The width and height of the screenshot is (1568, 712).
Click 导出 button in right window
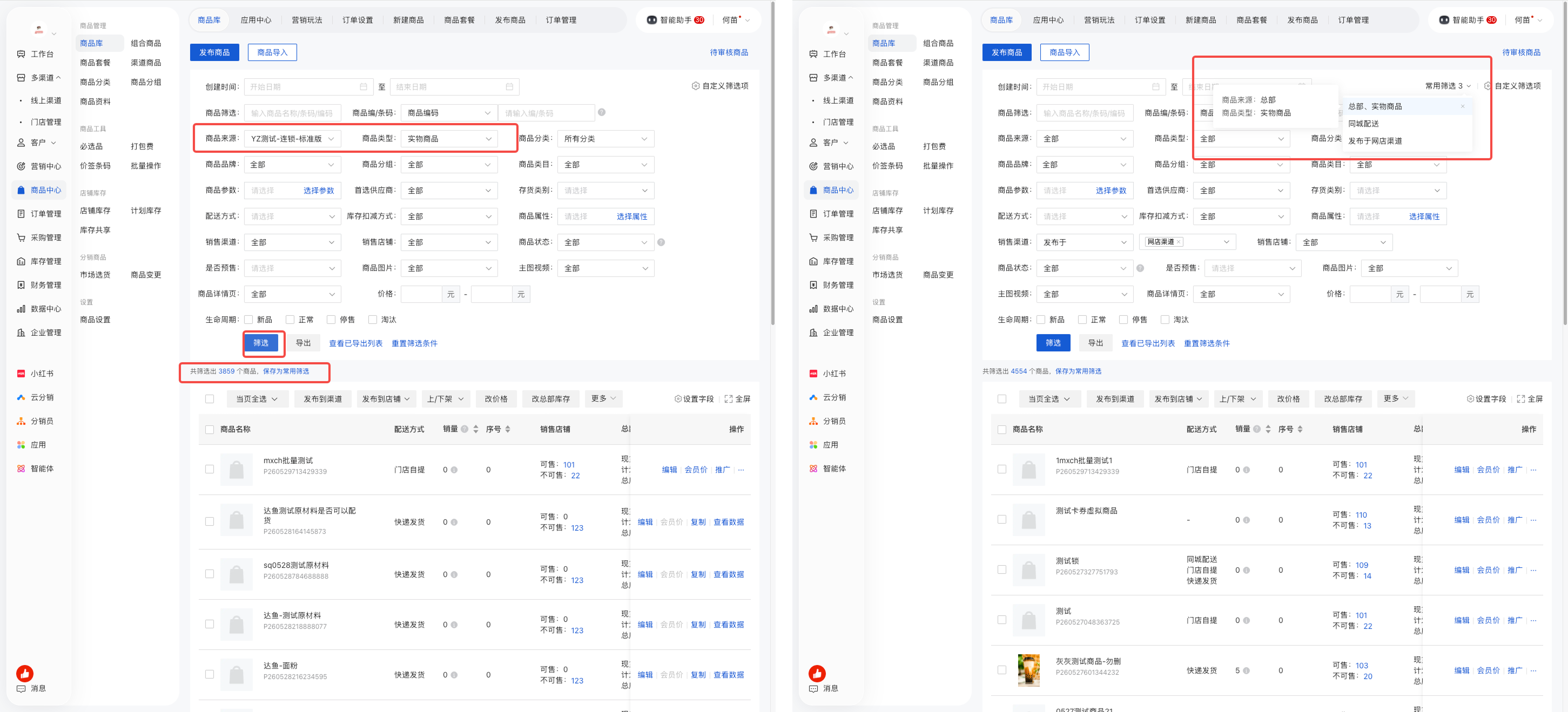point(1095,343)
